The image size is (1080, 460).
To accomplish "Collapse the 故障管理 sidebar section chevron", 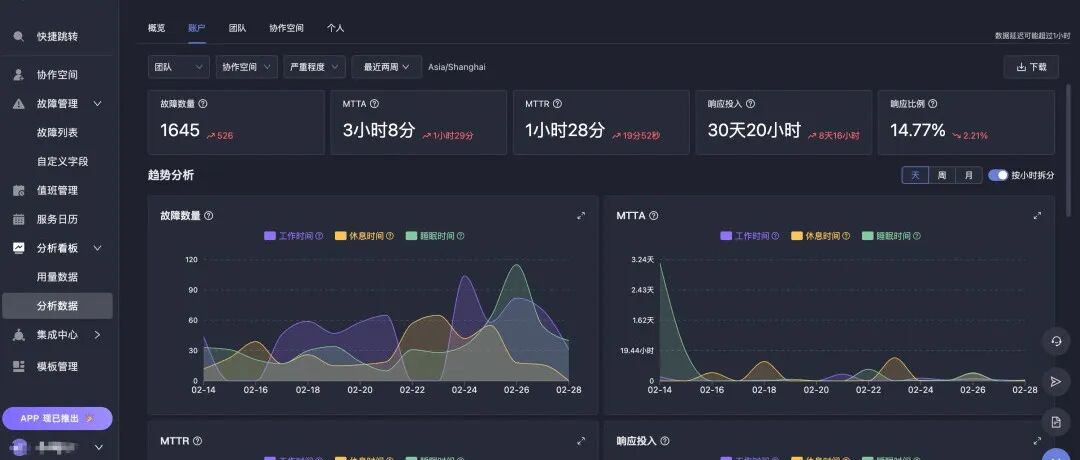I will (x=97, y=104).
